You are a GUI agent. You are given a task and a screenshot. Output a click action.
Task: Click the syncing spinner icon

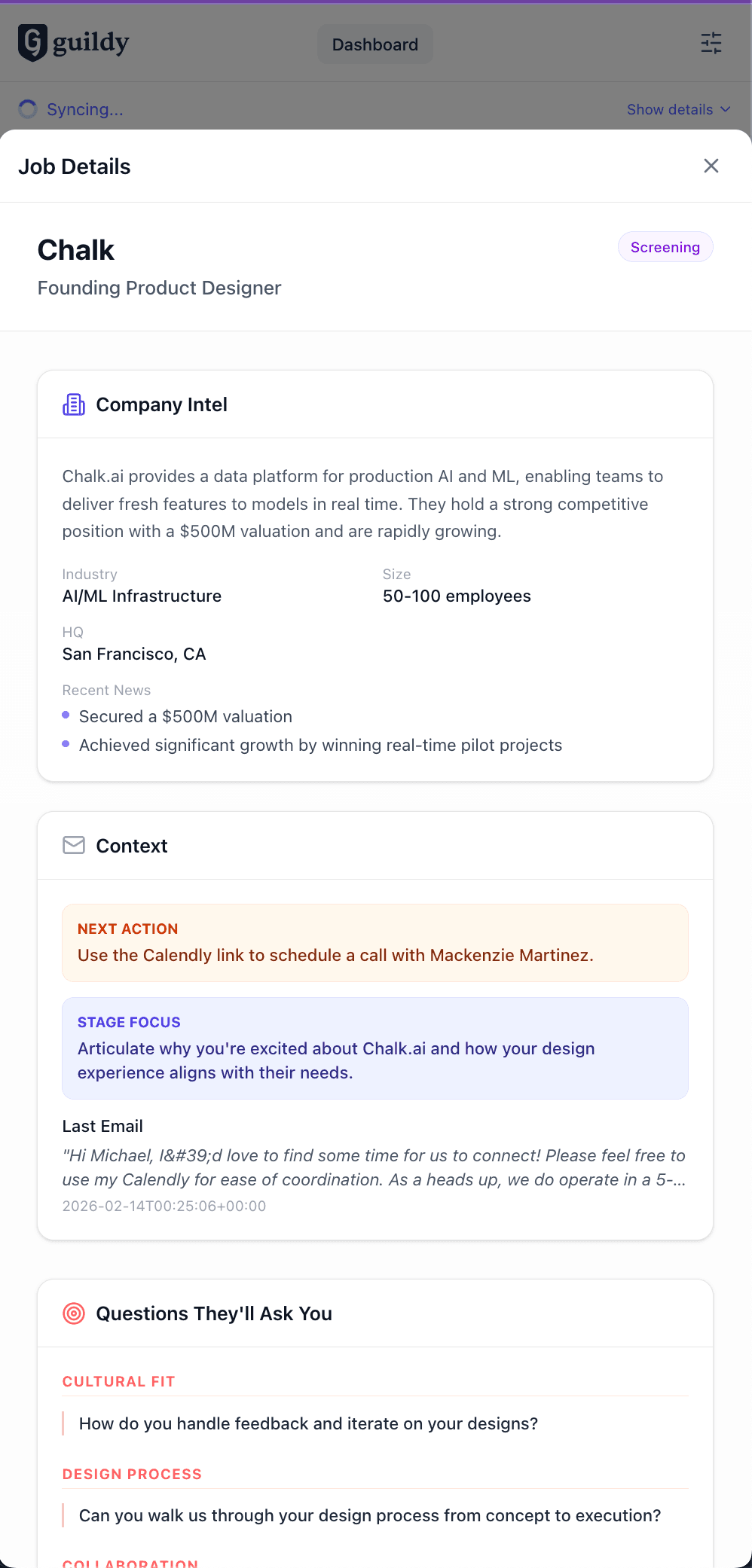pos(28,109)
